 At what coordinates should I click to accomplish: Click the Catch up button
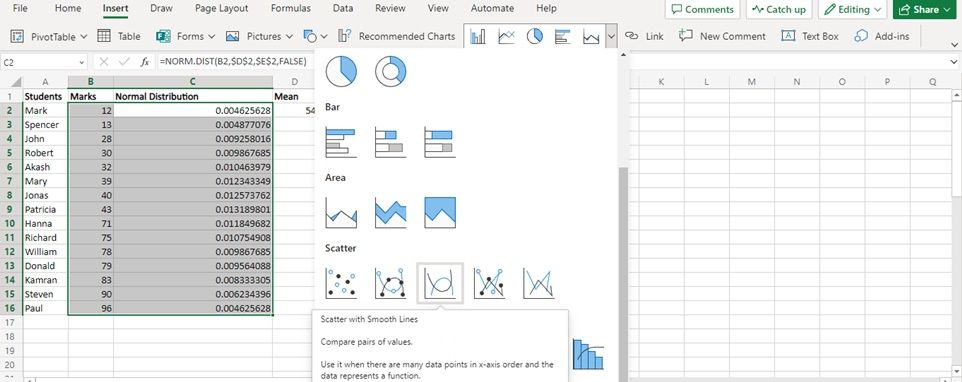coord(779,9)
